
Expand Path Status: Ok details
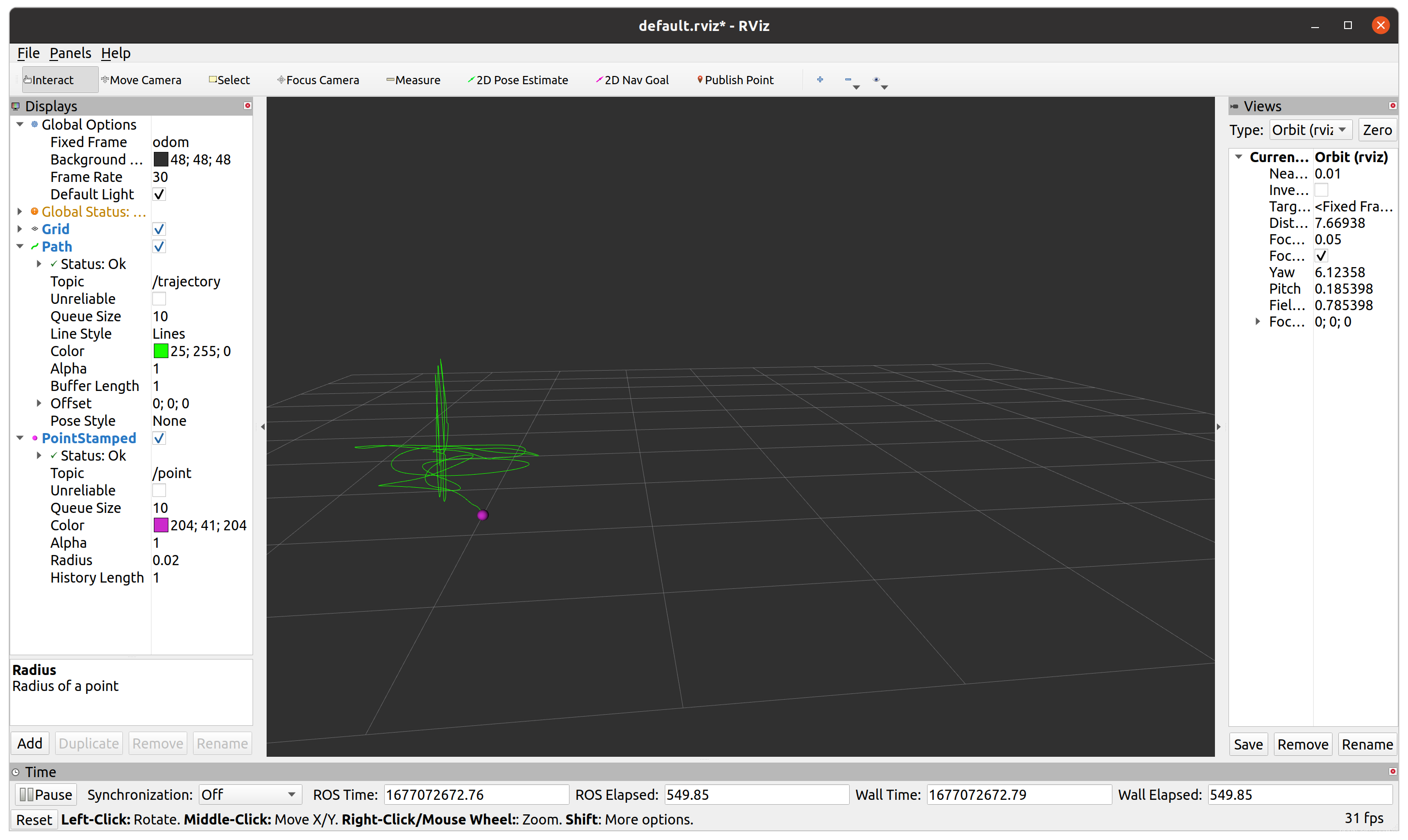[39, 264]
